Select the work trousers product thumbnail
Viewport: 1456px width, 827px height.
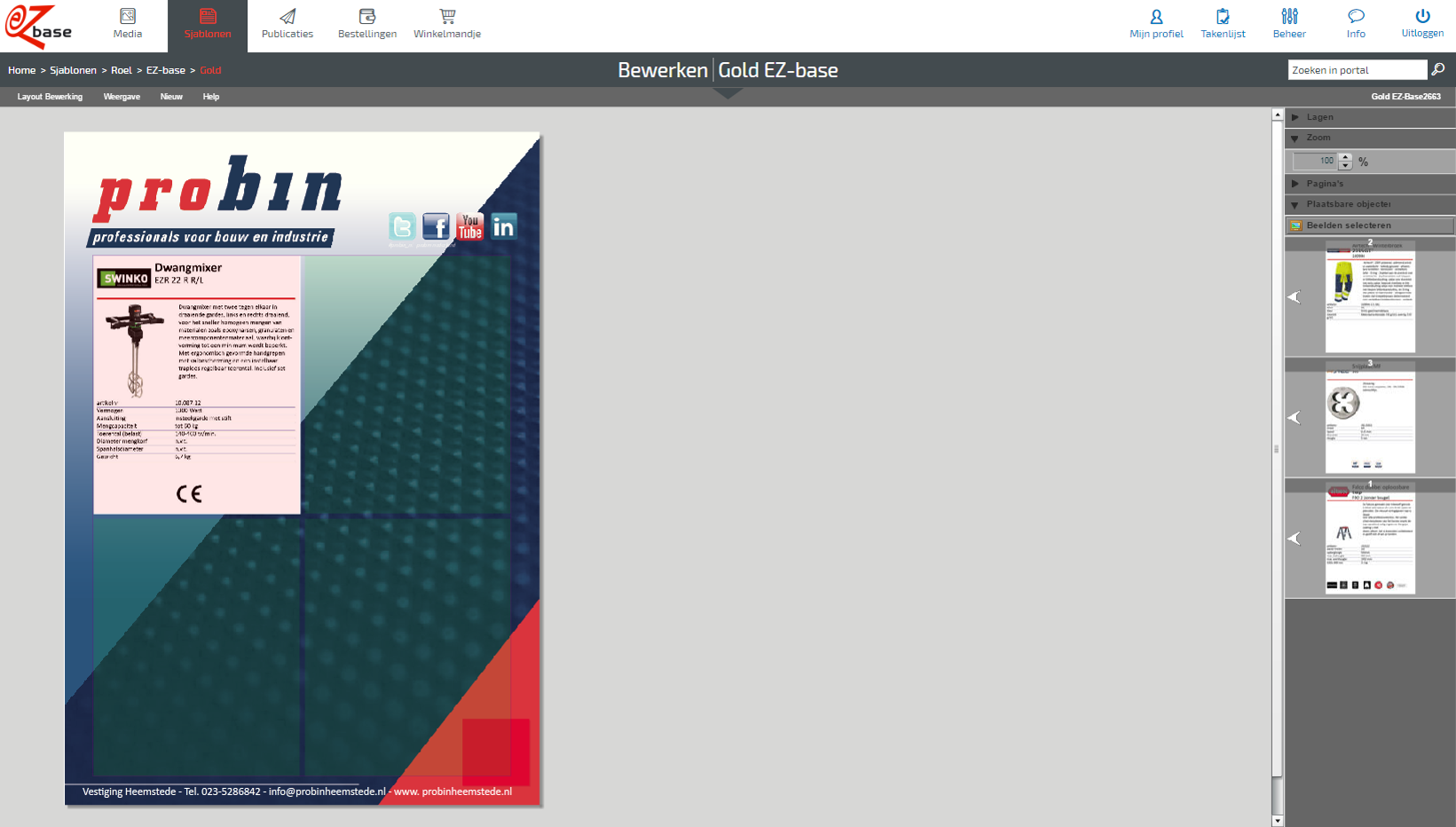pos(1370,296)
